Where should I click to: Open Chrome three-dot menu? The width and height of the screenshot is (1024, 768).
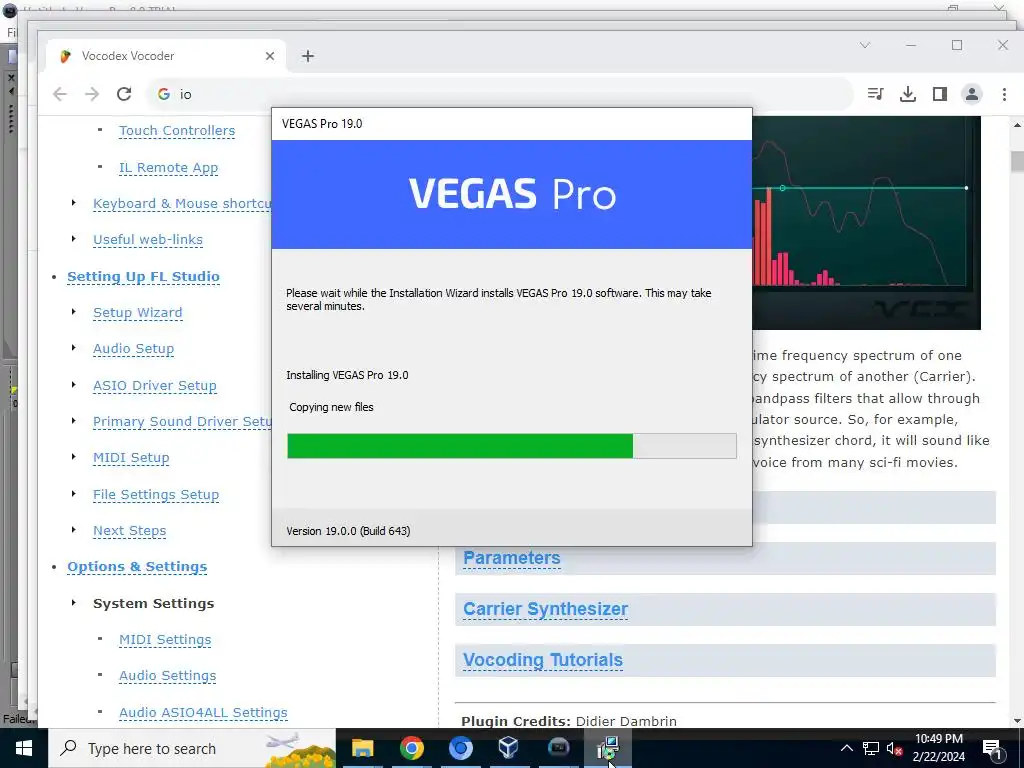coord(1004,94)
